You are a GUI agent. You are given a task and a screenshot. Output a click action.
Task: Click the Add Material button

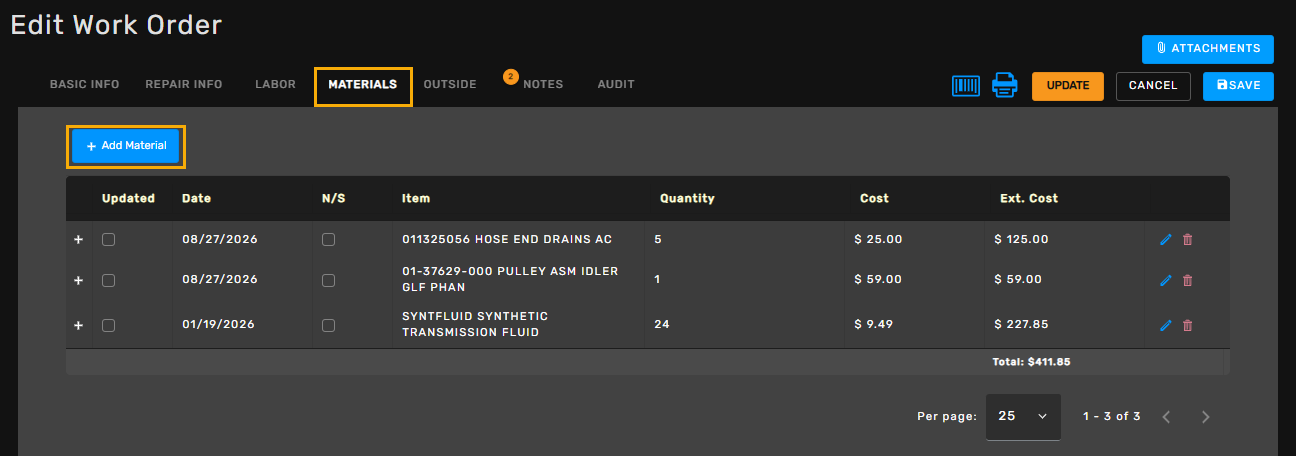tap(126, 146)
